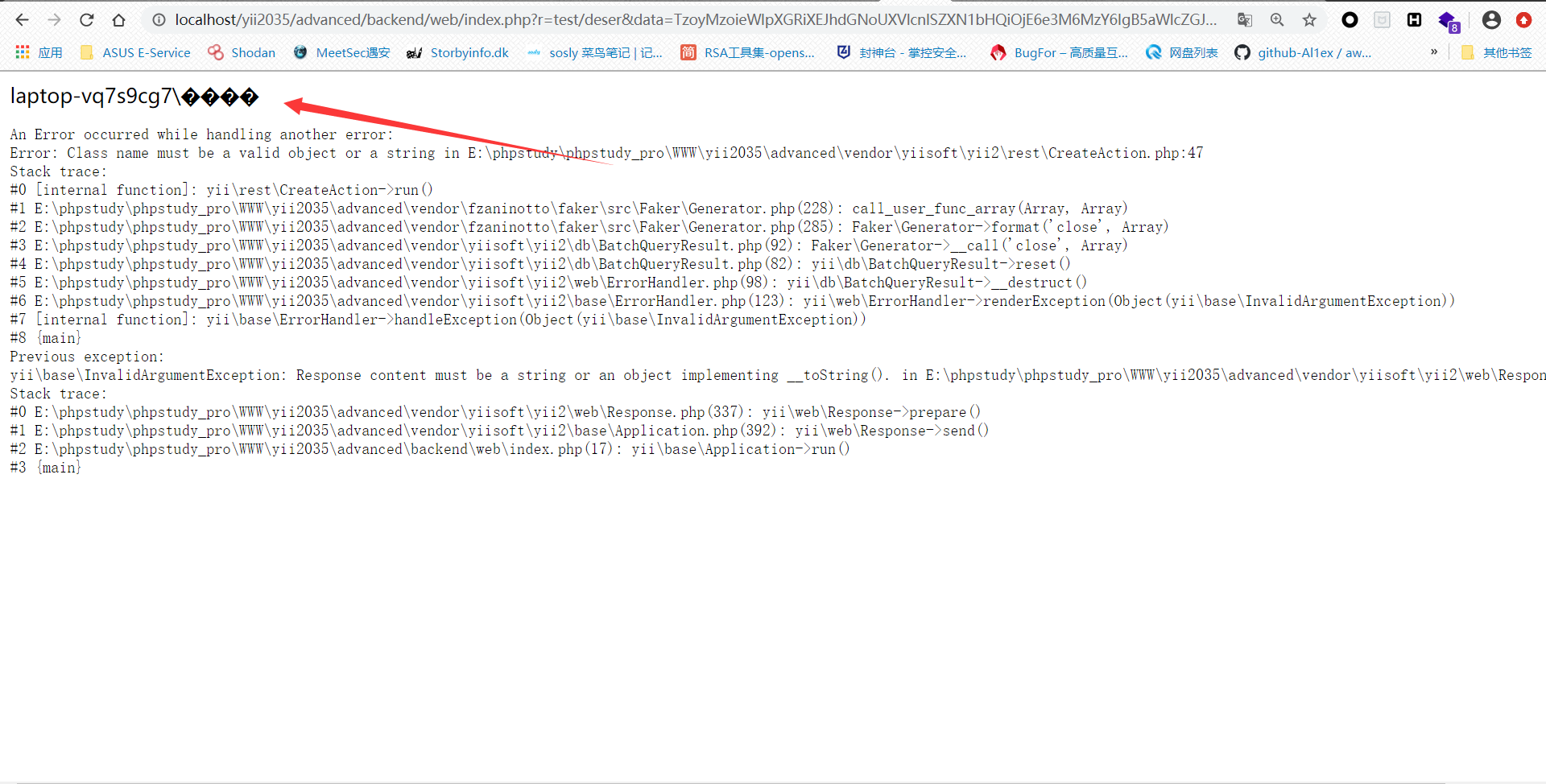Image resolution: width=1546 pixels, height=784 pixels.
Task: Open the black circle extension
Action: (1350, 20)
